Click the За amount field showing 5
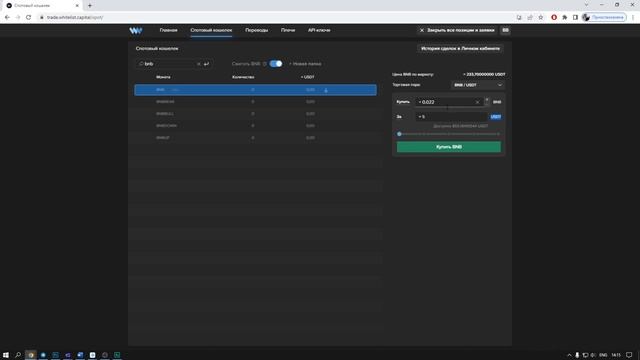 pyautogui.click(x=452, y=117)
